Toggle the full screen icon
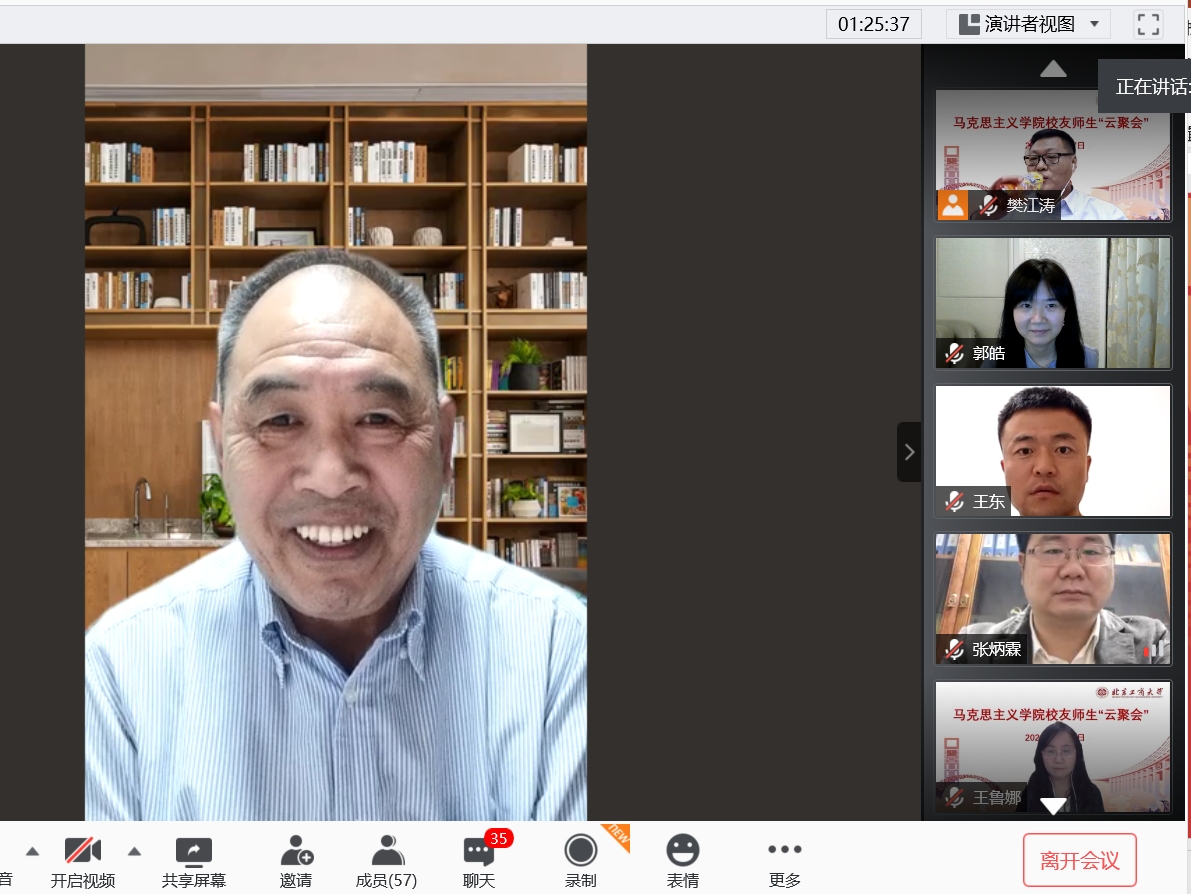Viewport: 1191px width, 894px height. point(1148,24)
